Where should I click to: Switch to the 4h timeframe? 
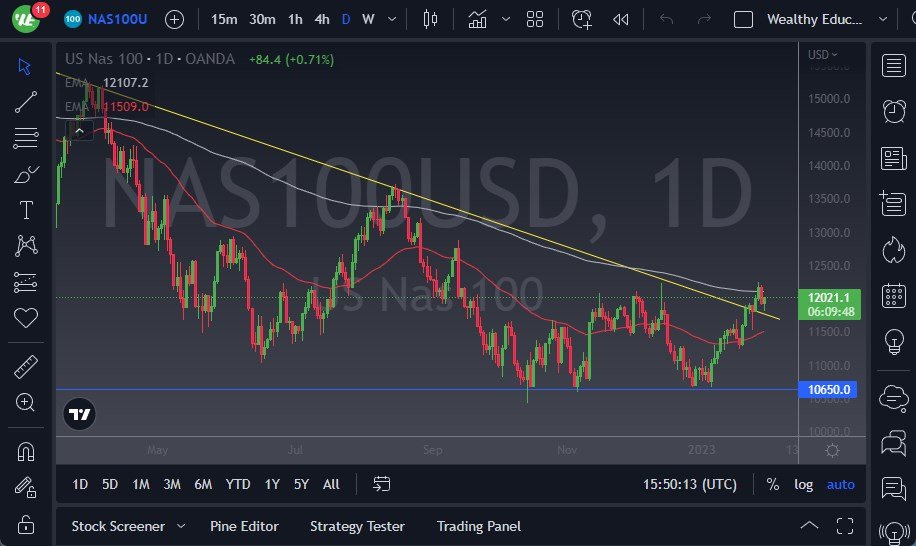(x=322, y=19)
